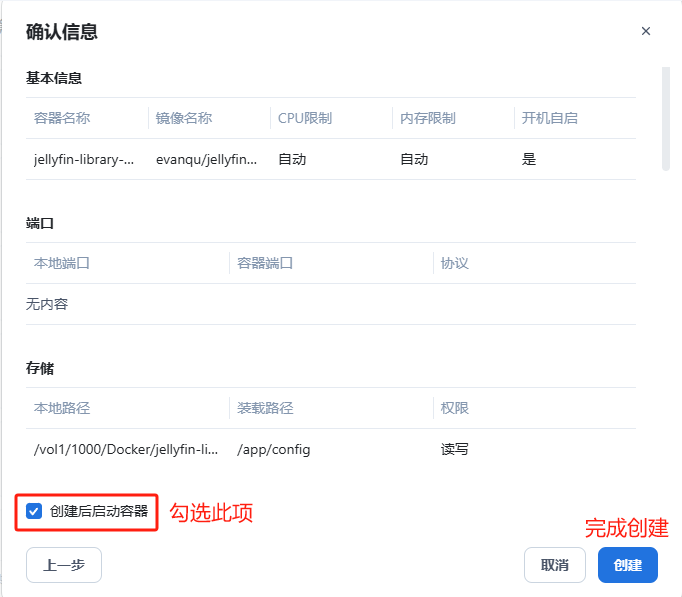This screenshot has width=682, height=597.
Task: Click the 自动 value under 内存限制
Action: 414,159
